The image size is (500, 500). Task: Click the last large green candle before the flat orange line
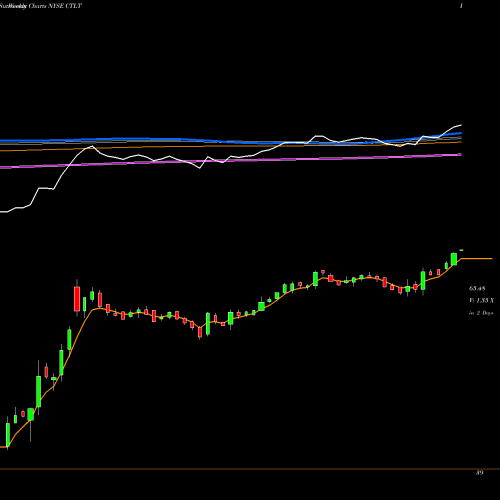coord(454,259)
